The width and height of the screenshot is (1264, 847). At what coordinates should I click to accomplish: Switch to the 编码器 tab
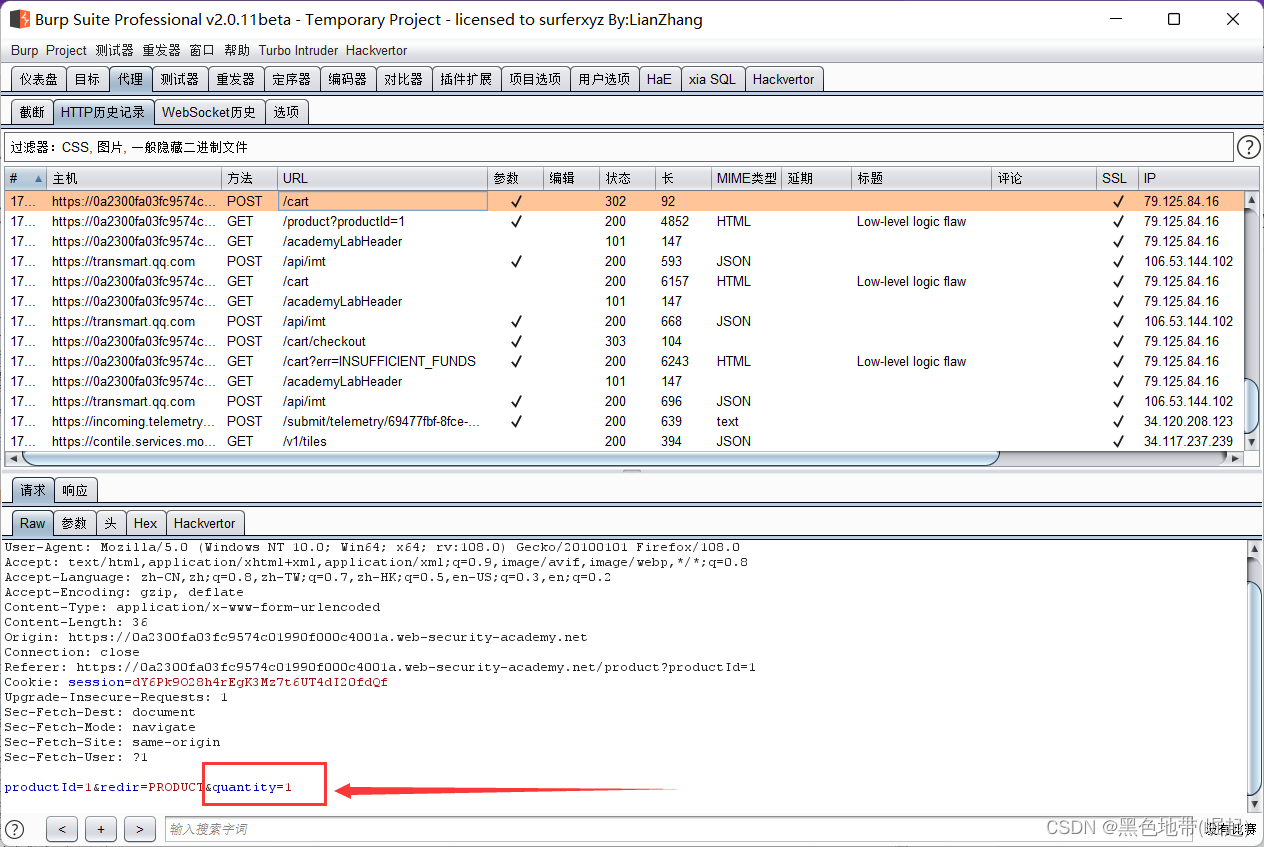point(348,79)
